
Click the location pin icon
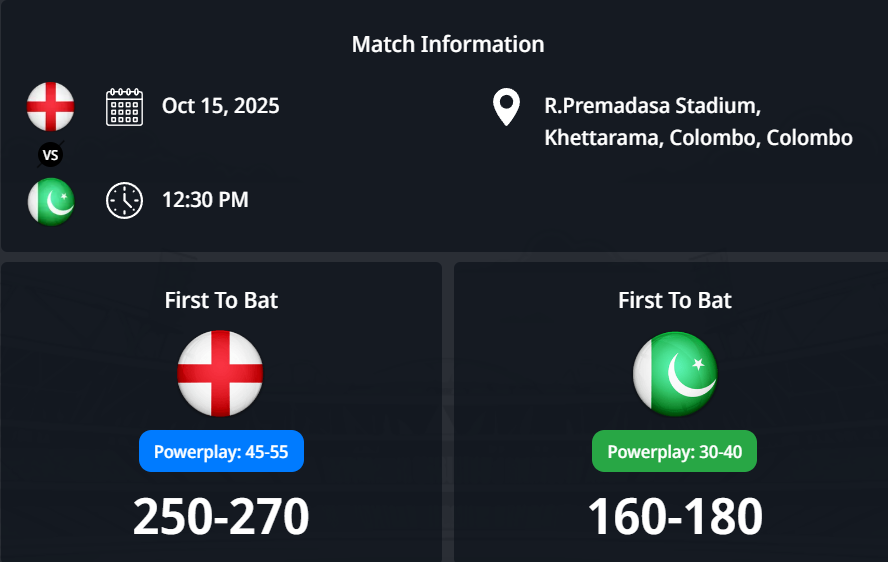point(506,107)
